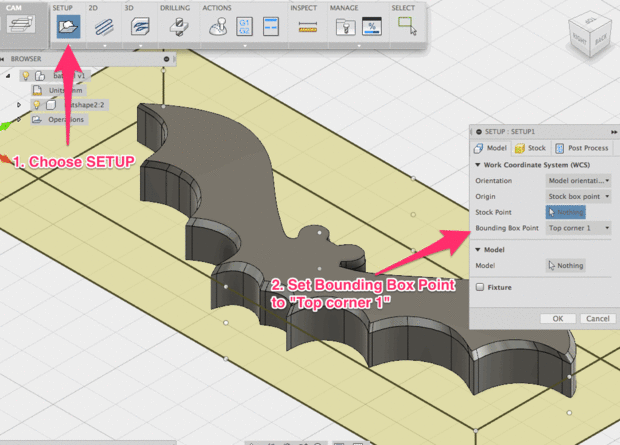Open the Bounding Box Point dropdown

coord(578,228)
